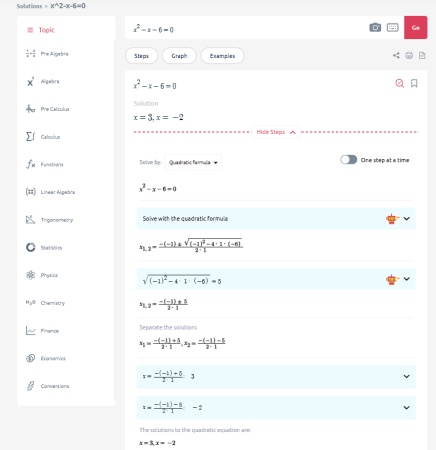Bookmark this solution

click(414, 83)
